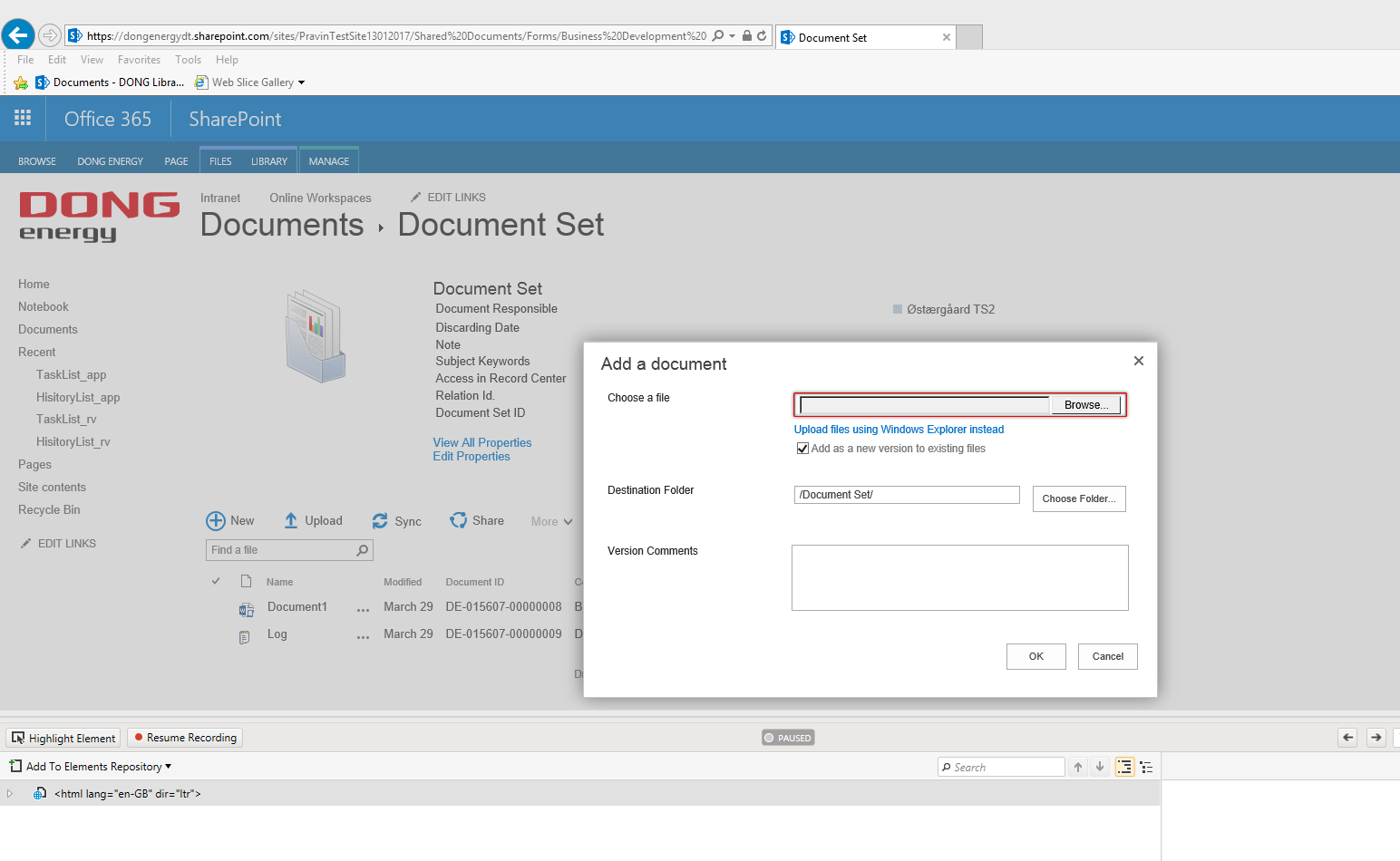Click inside the Version Comments text box

pyautogui.click(x=959, y=577)
